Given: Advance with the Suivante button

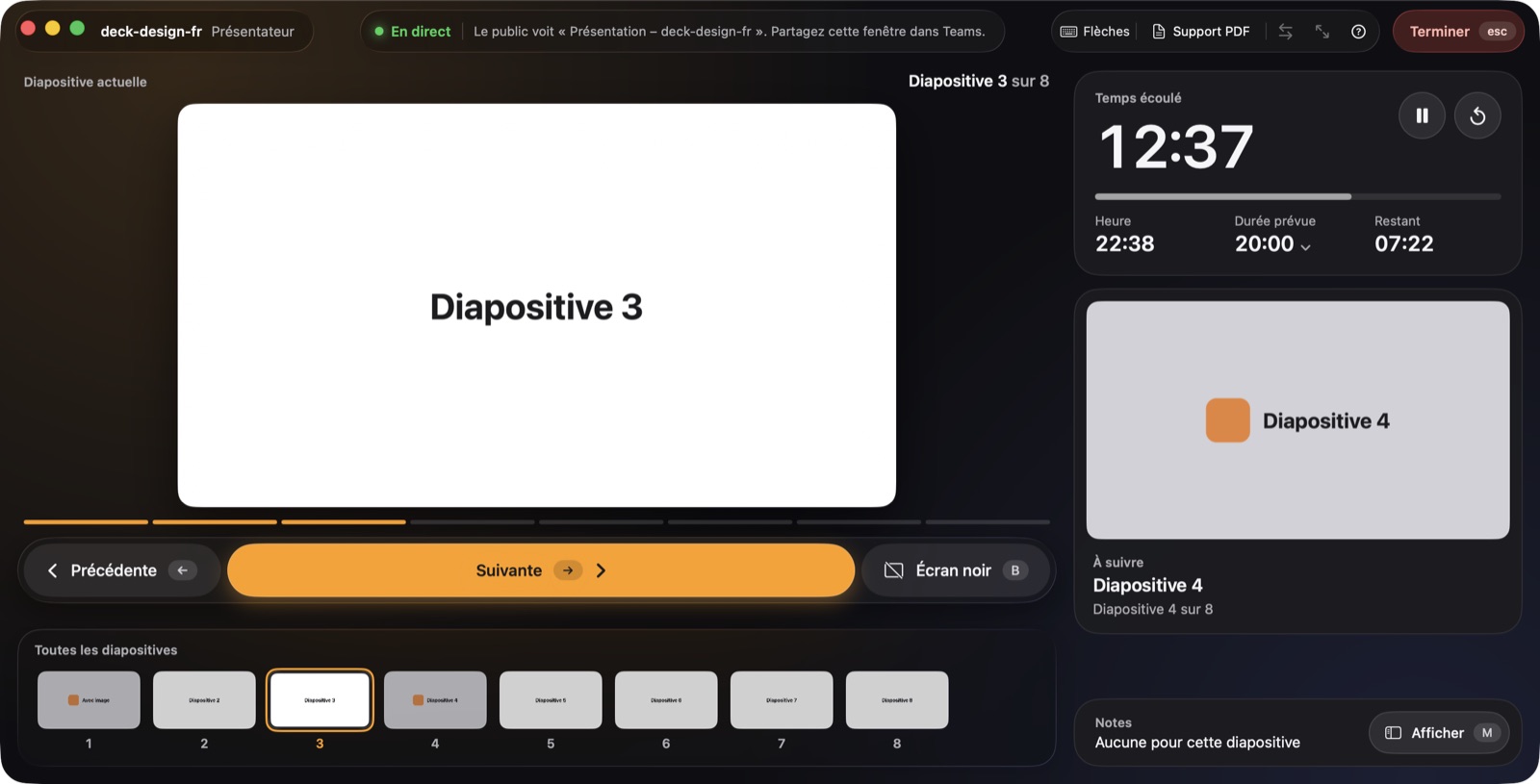Looking at the screenshot, I should (x=541, y=570).
